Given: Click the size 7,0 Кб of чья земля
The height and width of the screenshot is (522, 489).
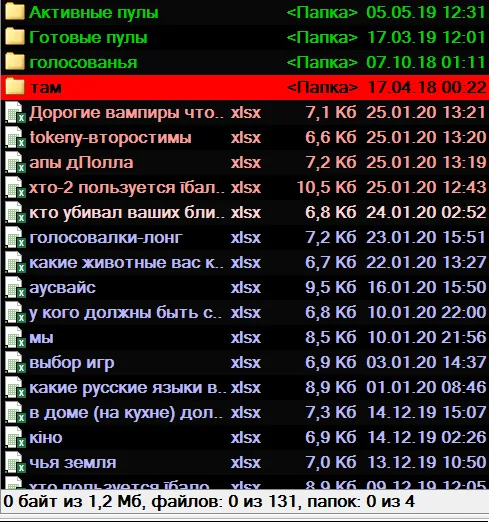Looking at the screenshot, I should [331, 462].
